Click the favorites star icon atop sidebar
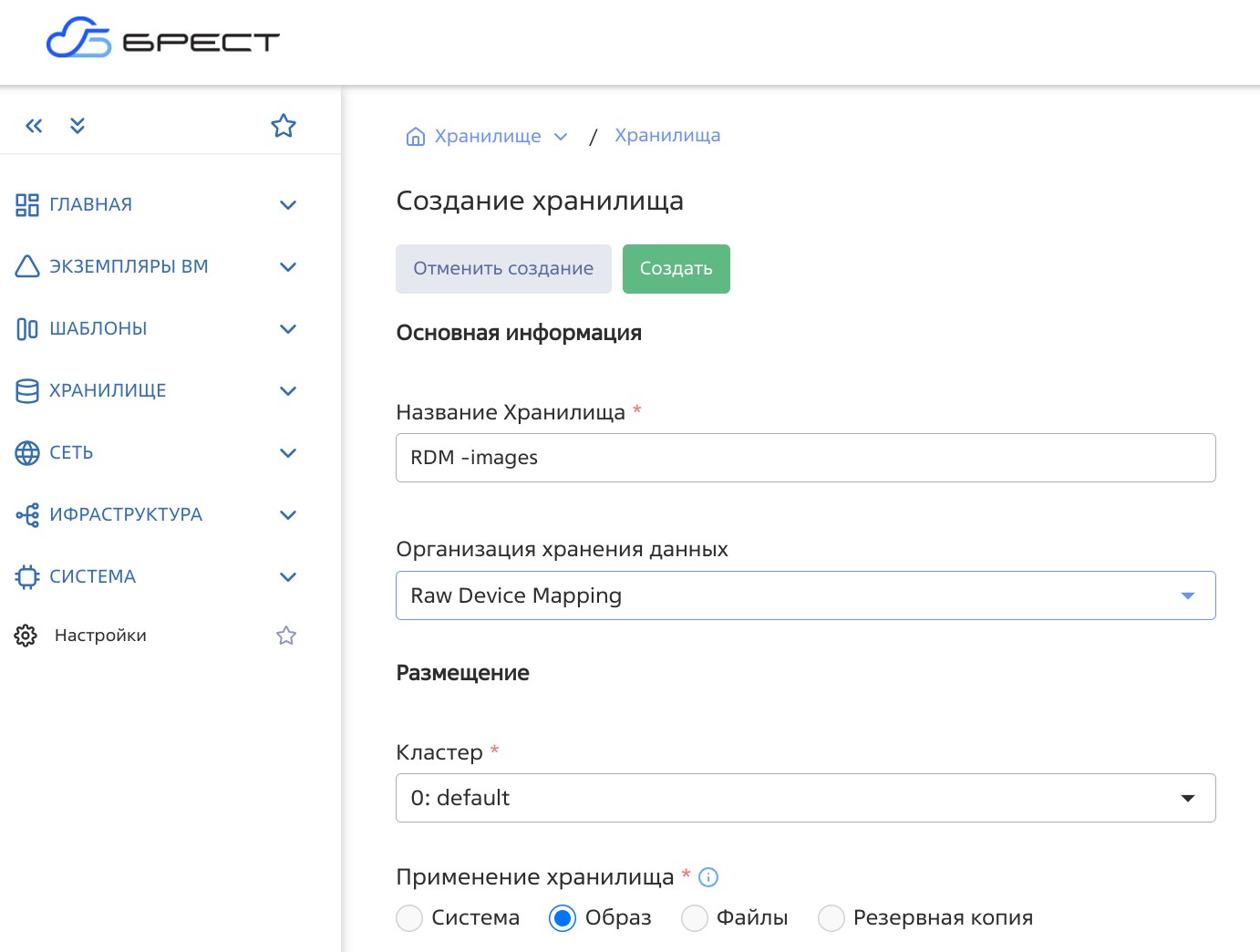 pyautogui.click(x=284, y=126)
